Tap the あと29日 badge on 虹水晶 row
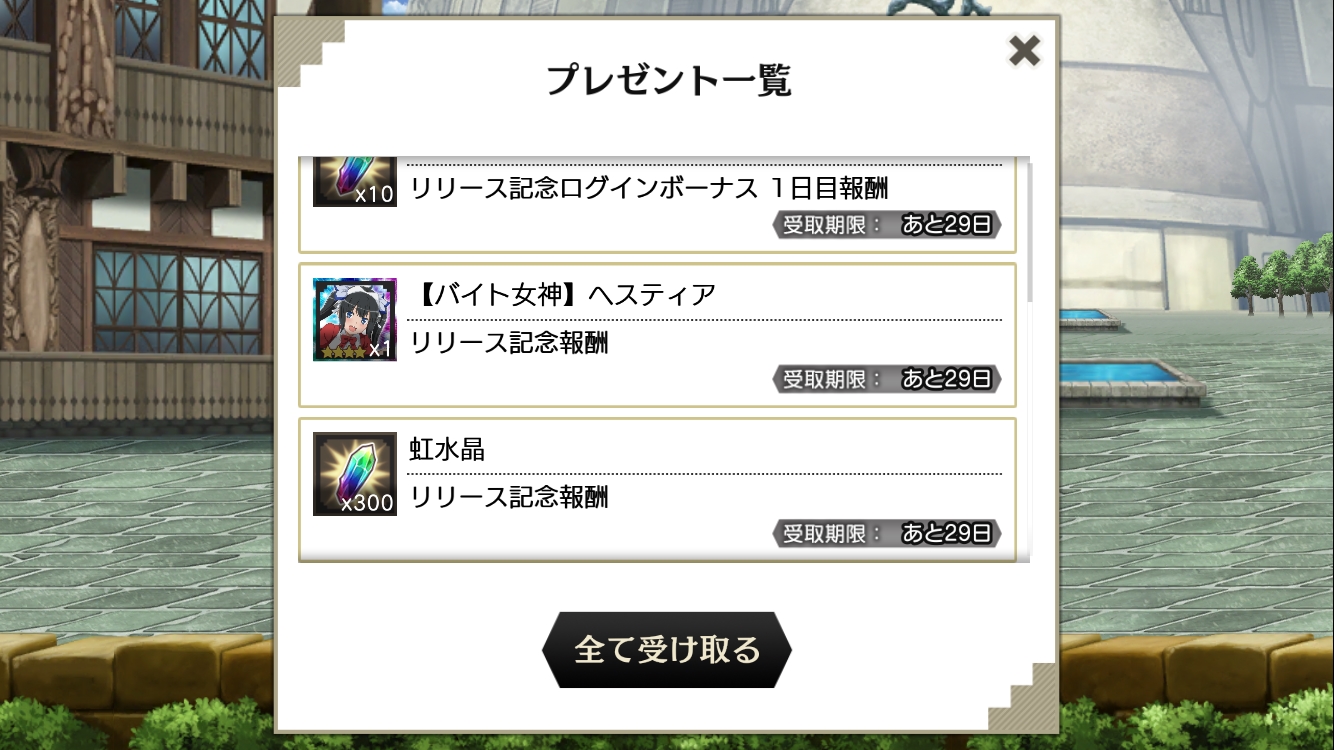Image resolution: width=1334 pixels, height=750 pixels. click(946, 533)
